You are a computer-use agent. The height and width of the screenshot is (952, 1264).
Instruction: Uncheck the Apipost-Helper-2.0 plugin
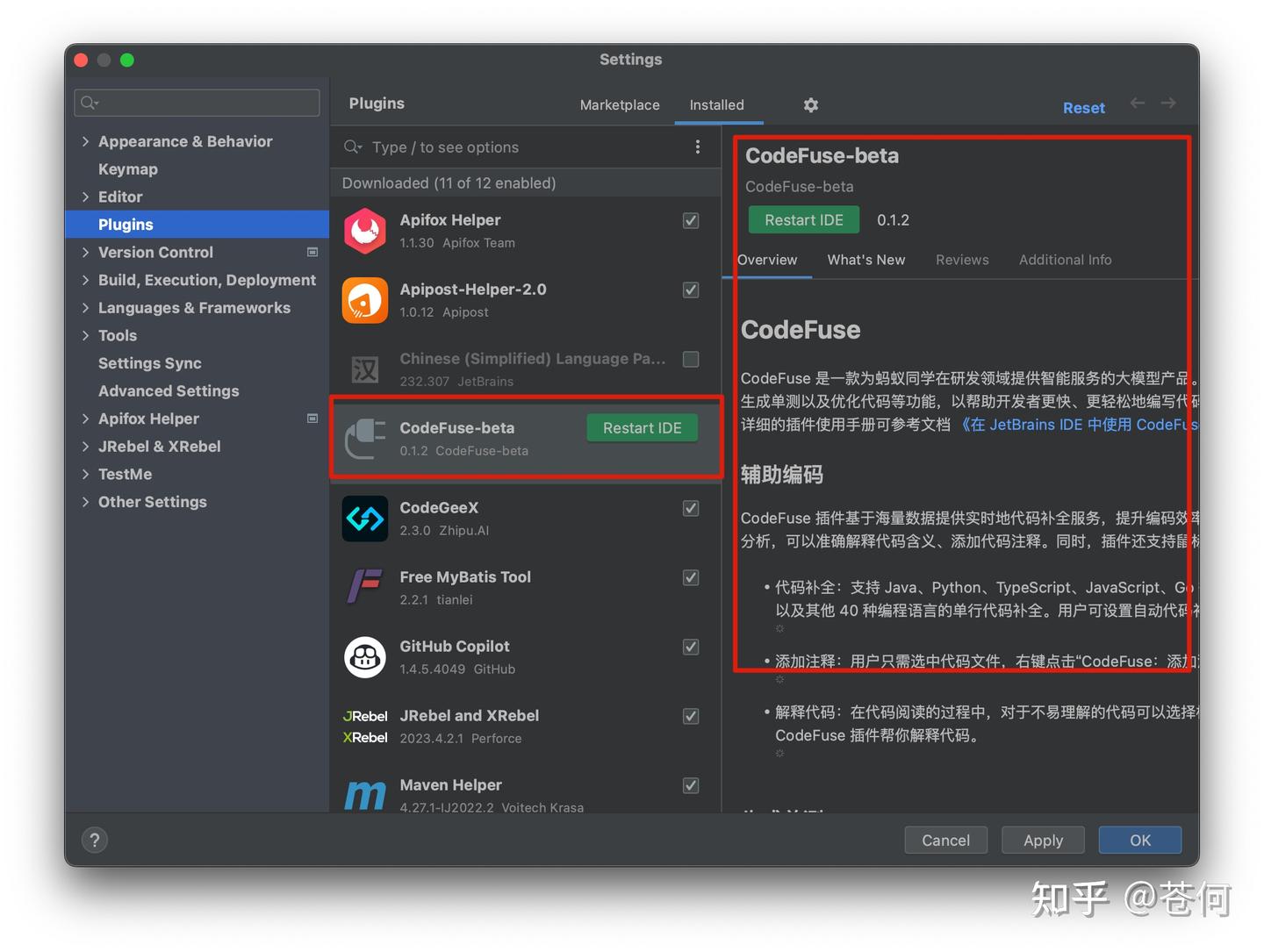[691, 290]
